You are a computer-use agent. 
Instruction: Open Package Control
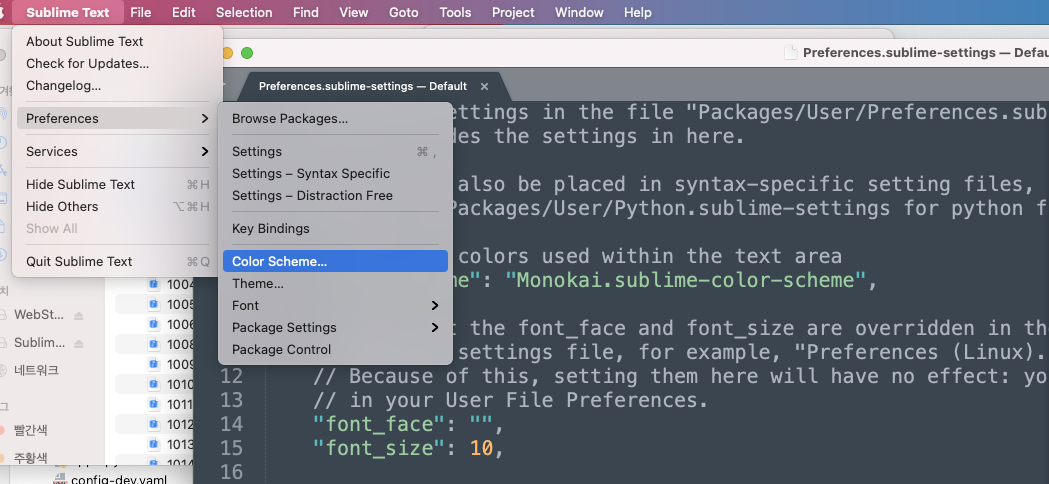click(x=335, y=349)
